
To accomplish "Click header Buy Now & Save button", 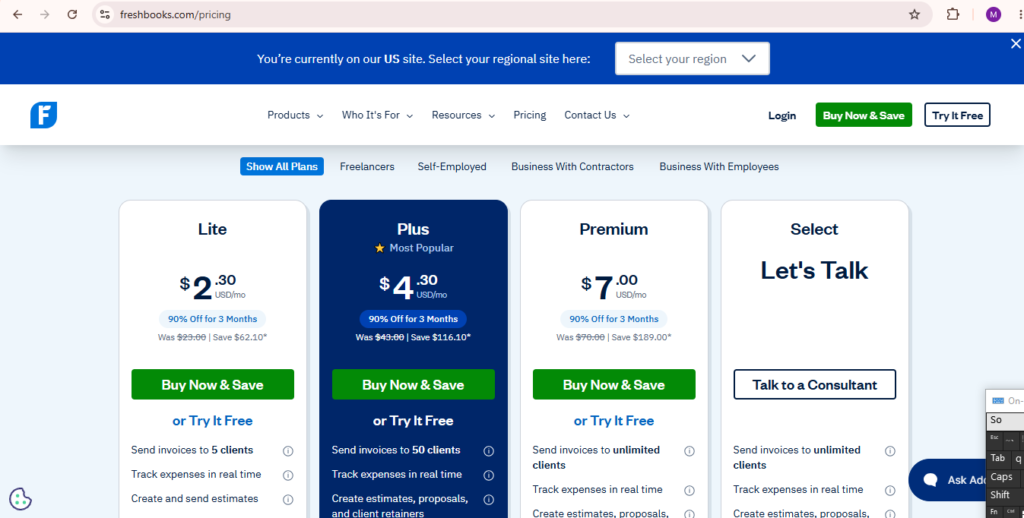I will (863, 115).
